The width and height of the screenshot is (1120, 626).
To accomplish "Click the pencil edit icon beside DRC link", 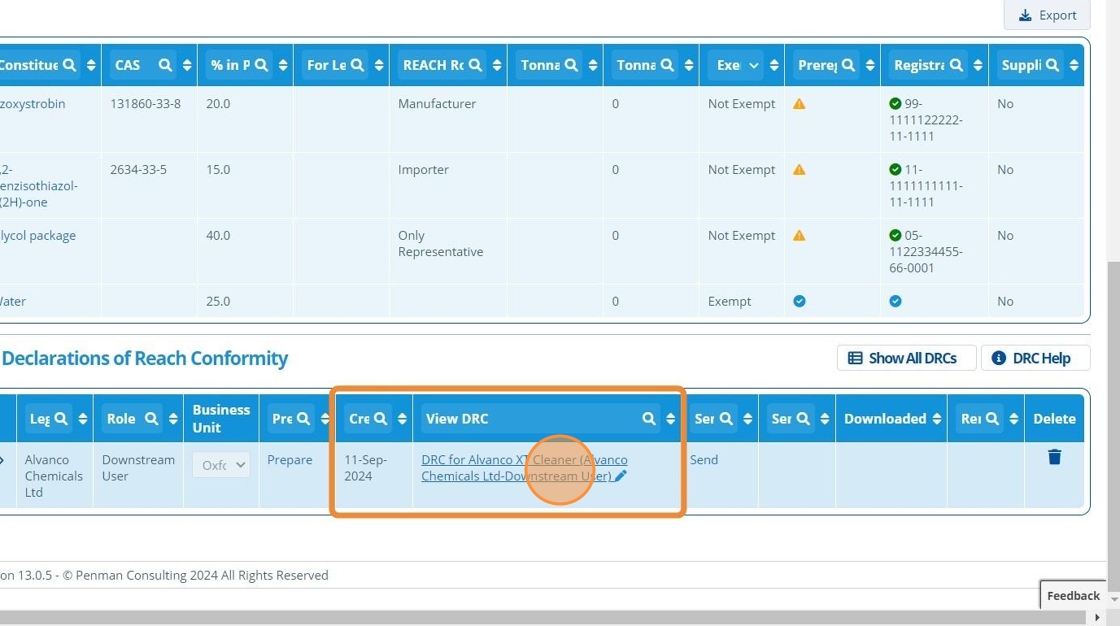I will (621, 476).
